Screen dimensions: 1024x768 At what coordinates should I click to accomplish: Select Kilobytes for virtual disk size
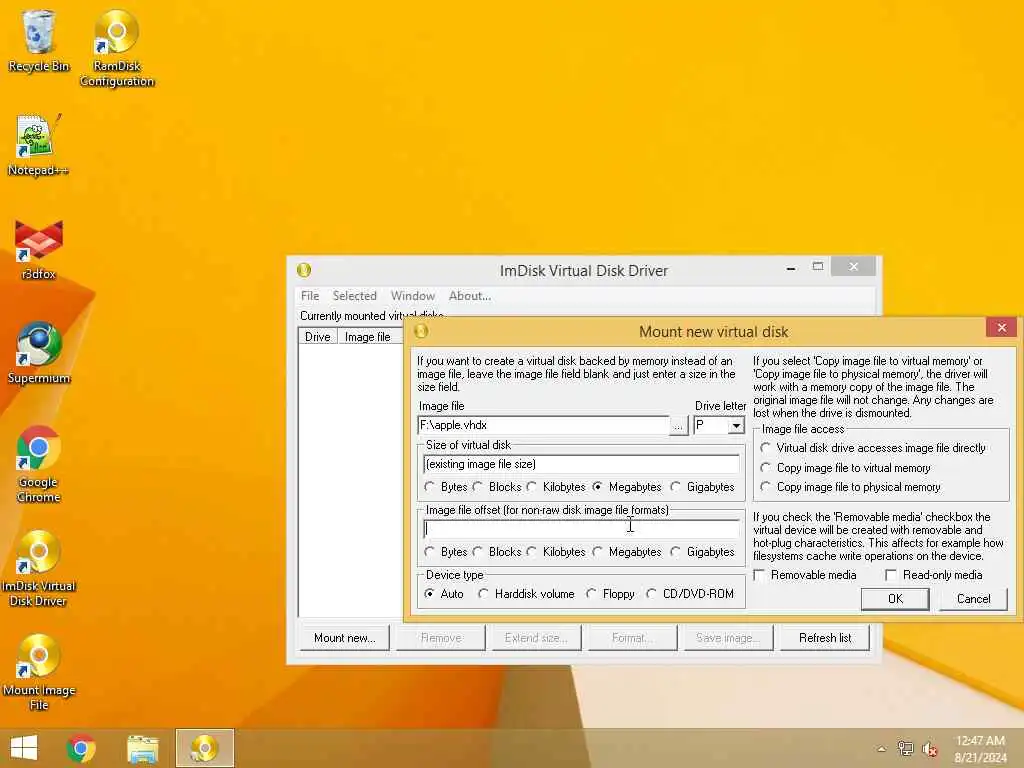point(556,487)
